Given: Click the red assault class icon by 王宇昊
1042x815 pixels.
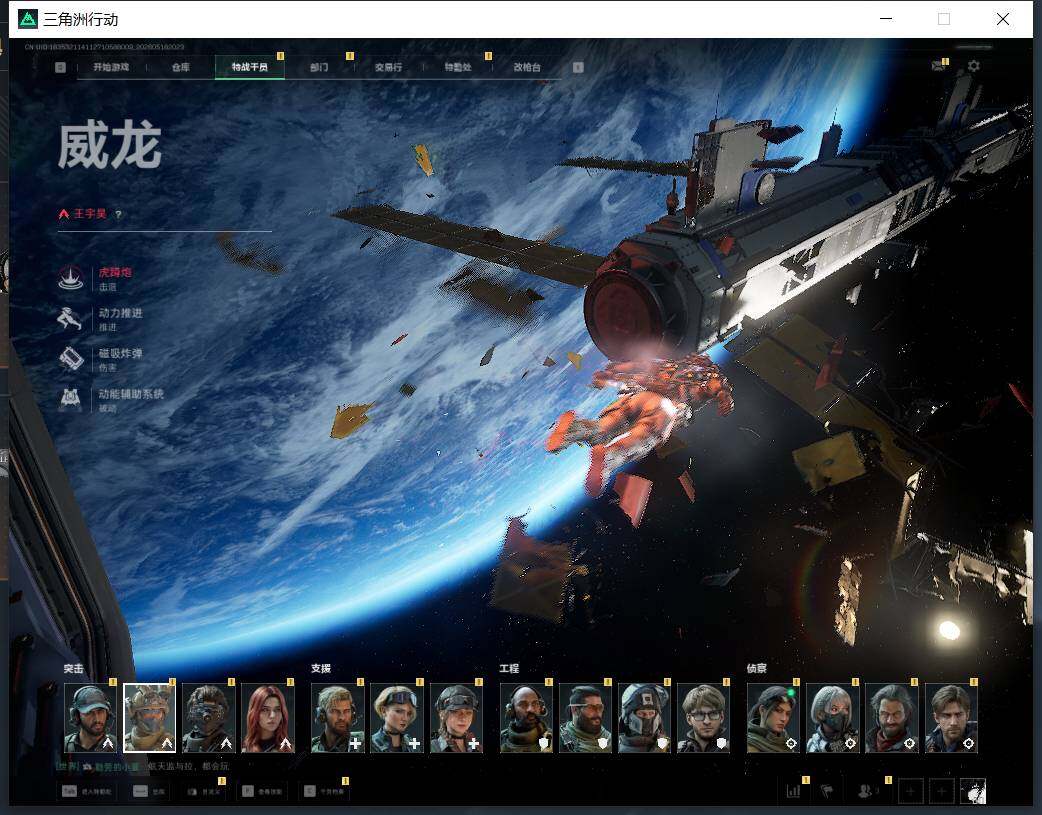Looking at the screenshot, I should [64, 214].
